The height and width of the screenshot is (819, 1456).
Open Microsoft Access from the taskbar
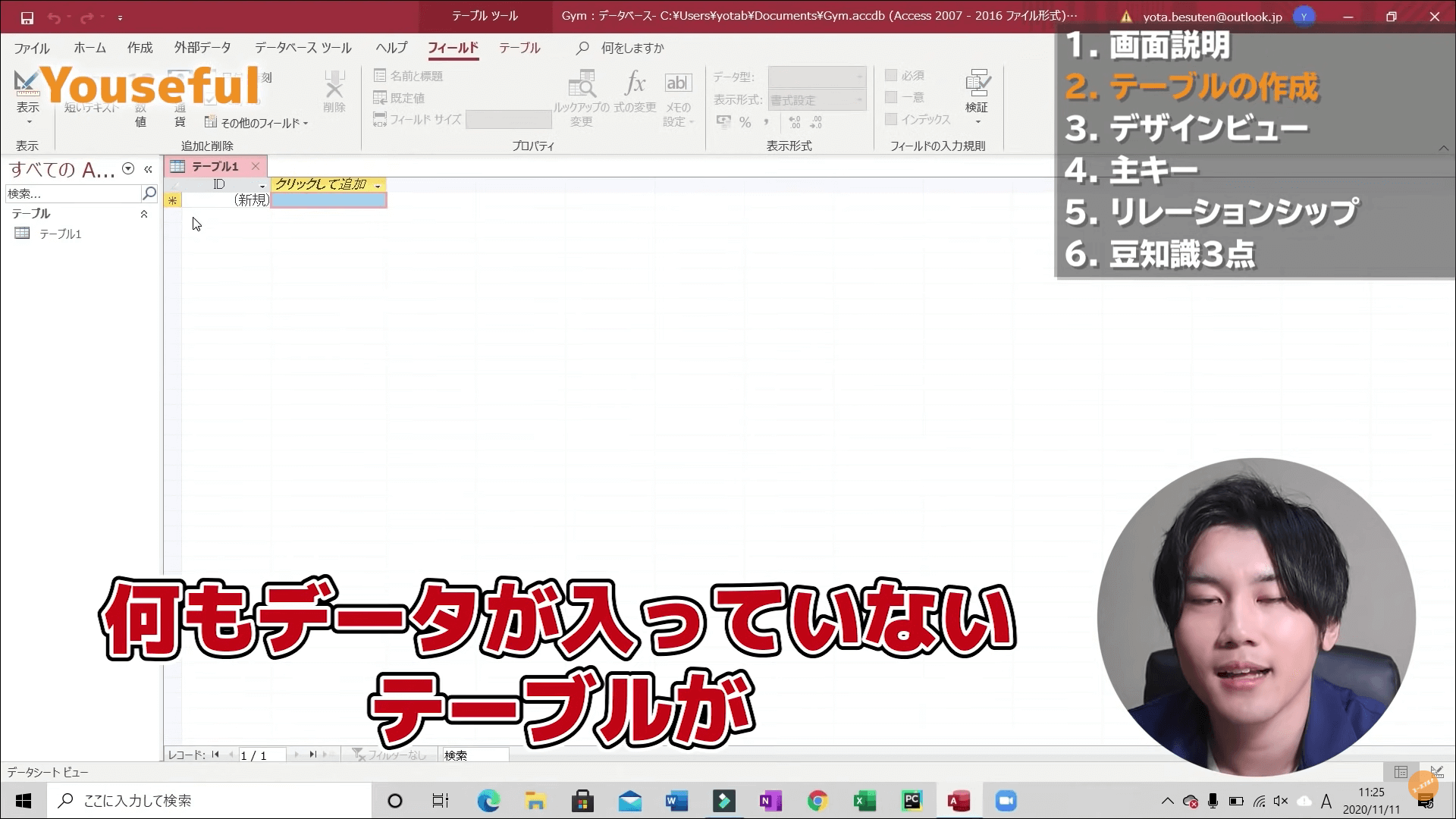click(x=959, y=801)
